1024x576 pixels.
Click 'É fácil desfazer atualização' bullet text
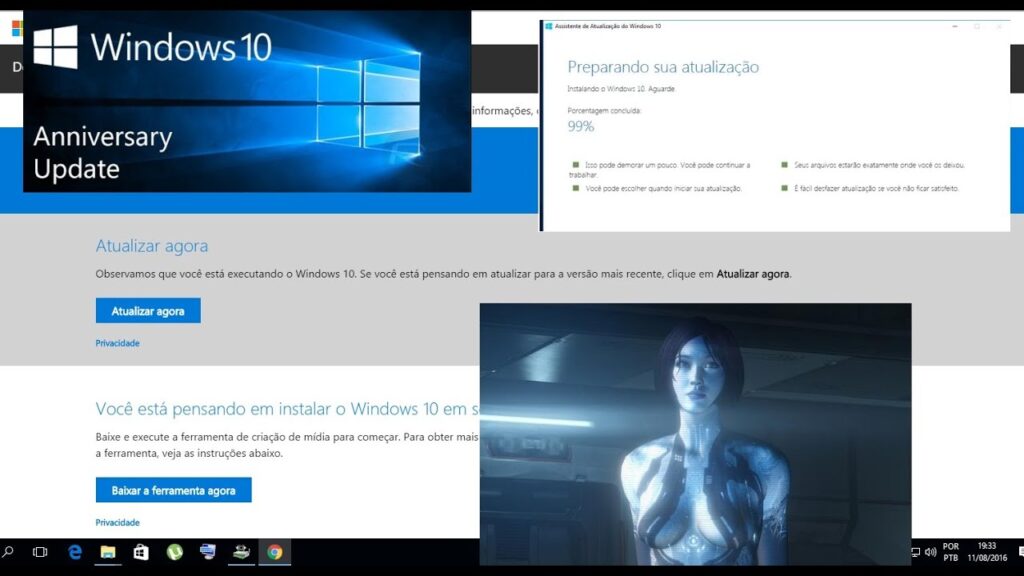[876, 189]
